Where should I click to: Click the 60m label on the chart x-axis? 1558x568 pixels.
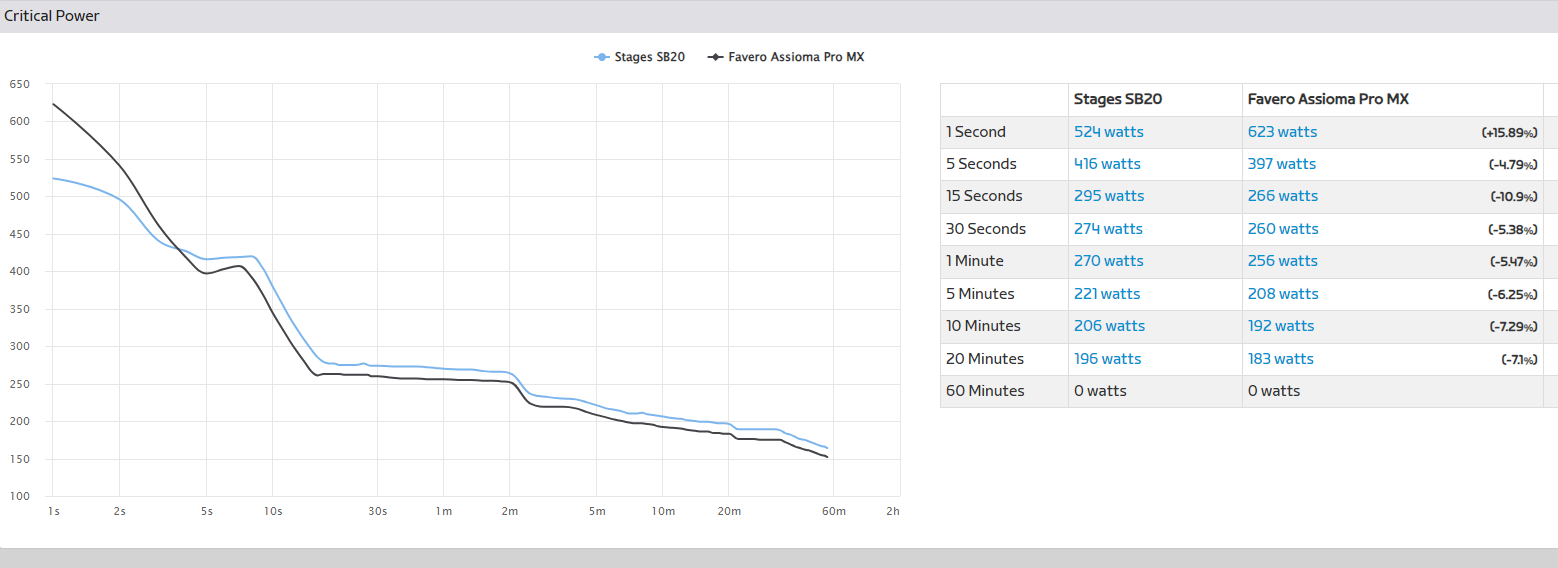click(x=834, y=511)
